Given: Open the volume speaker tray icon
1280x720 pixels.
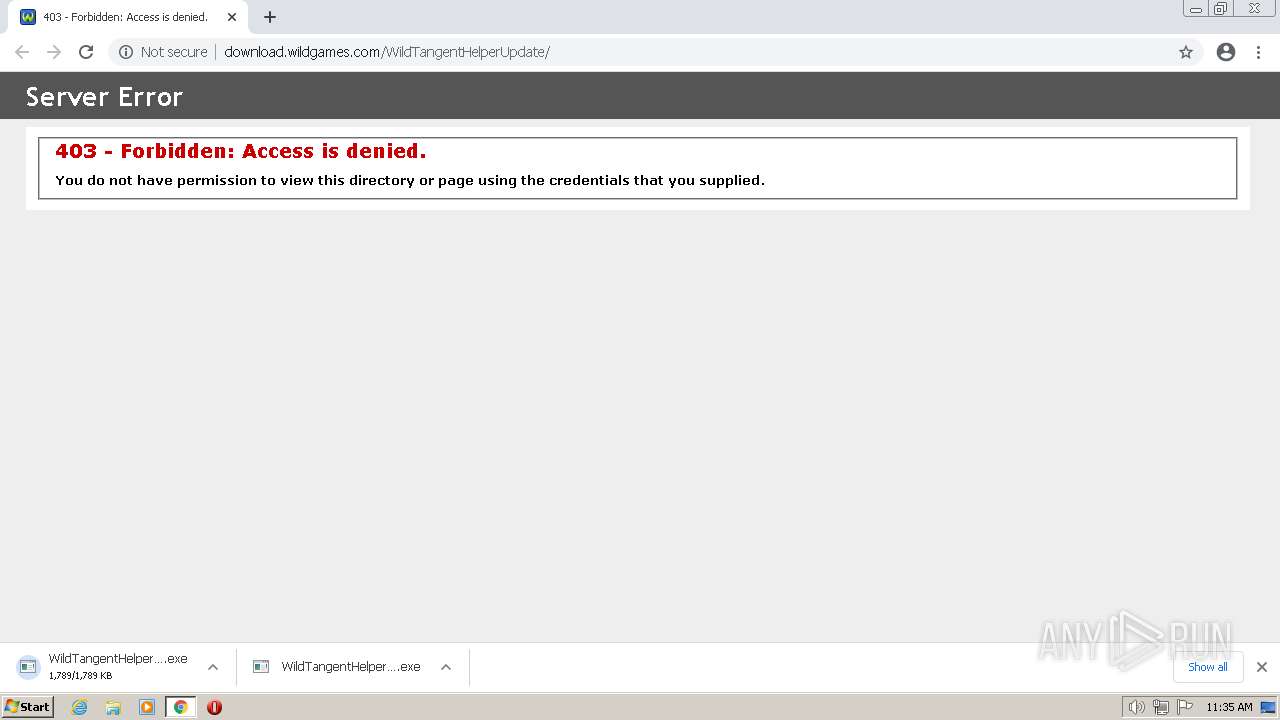Looking at the screenshot, I should point(1136,707).
